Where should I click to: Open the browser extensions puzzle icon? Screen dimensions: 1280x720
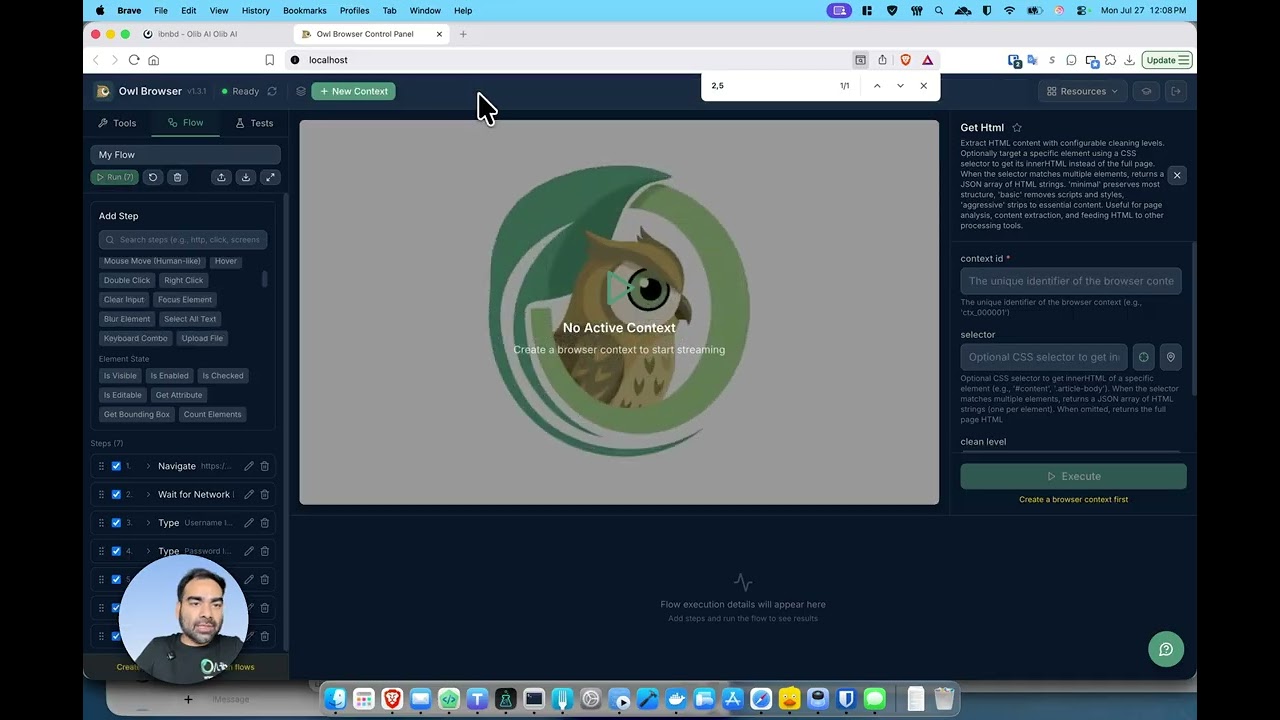pyautogui.click(x=1110, y=60)
